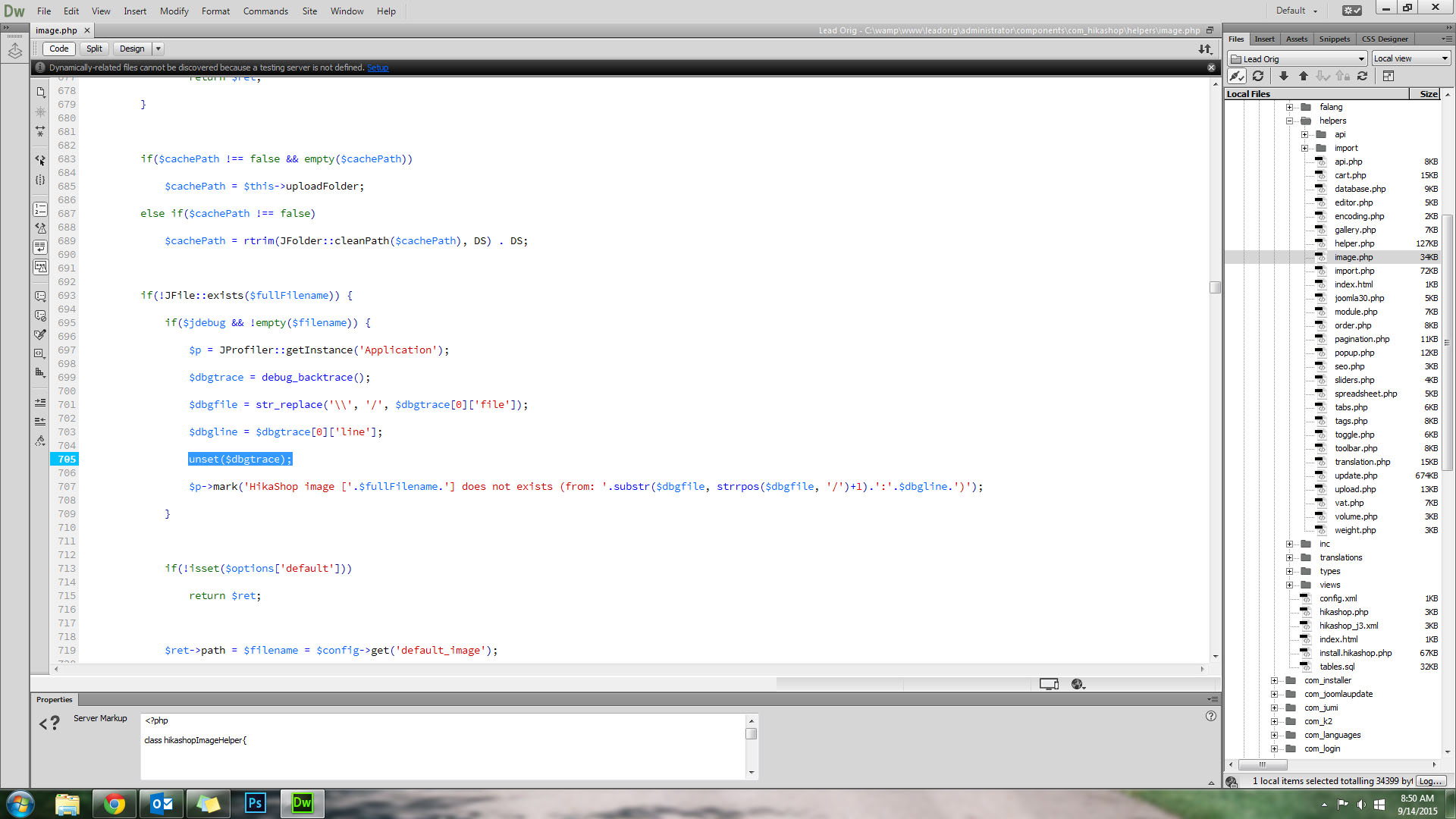Viewport: 1456px width, 819px height.
Task: Open the Local view dropdown
Action: pyautogui.click(x=1410, y=58)
